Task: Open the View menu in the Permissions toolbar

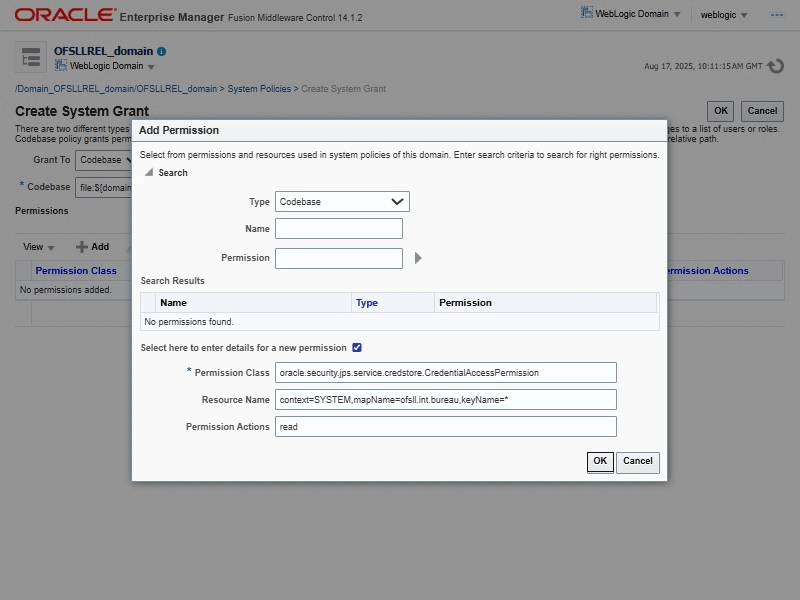Action: point(38,247)
